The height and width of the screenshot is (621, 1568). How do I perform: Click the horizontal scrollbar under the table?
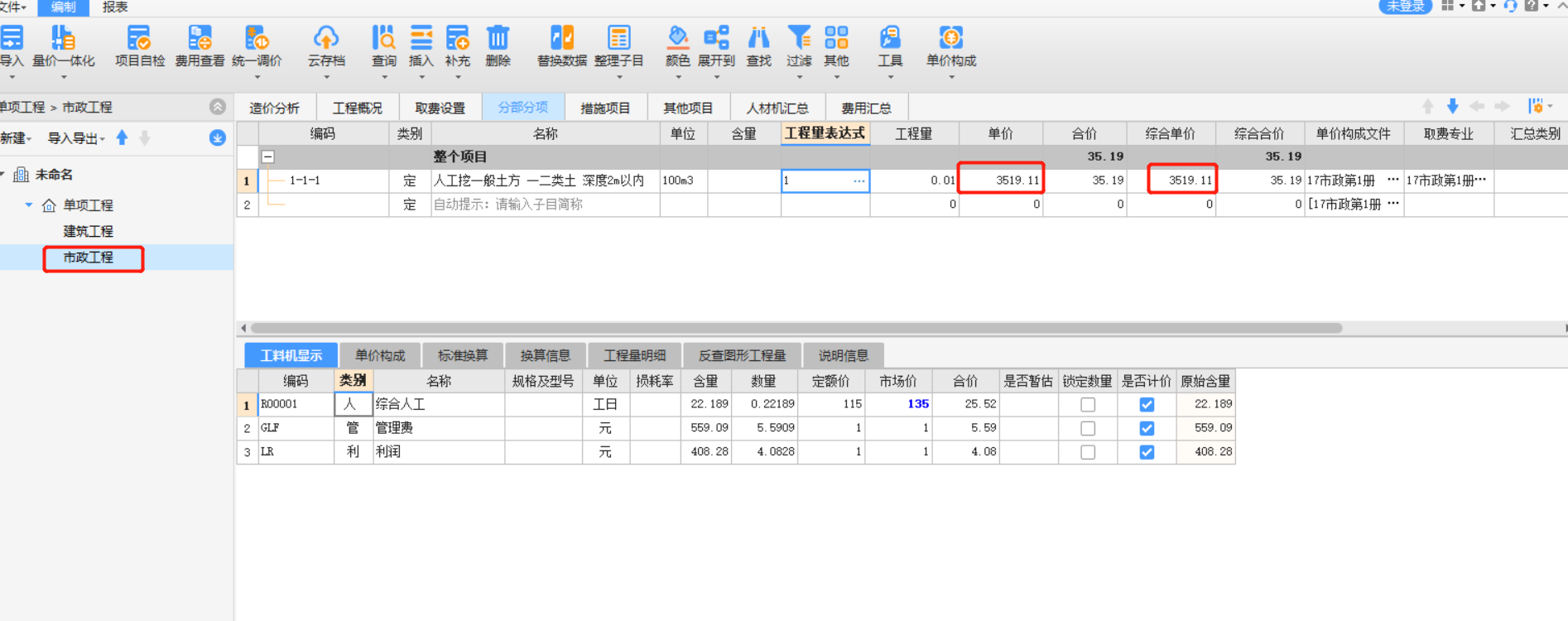(x=796, y=328)
